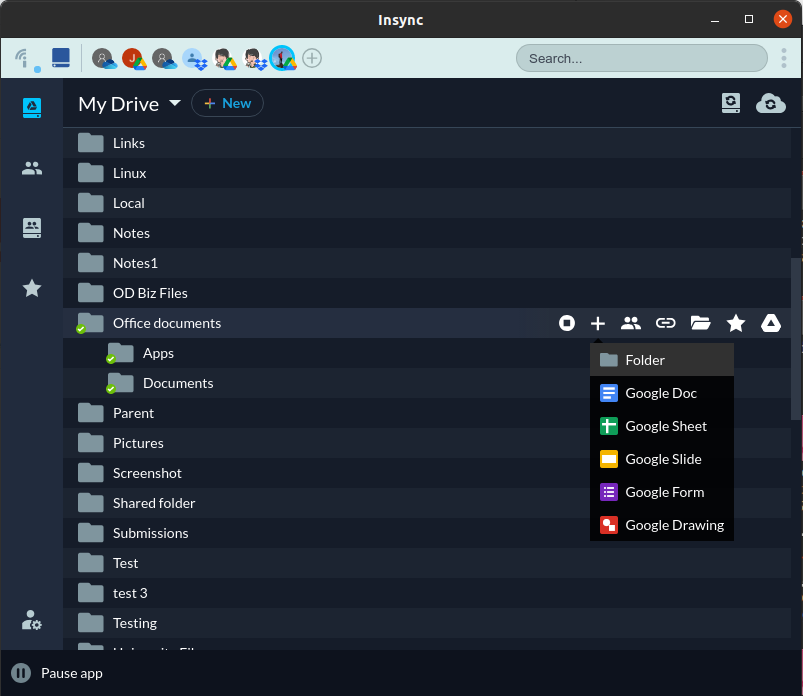
Task: Open Office documents in file manager
Action: coord(700,323)
